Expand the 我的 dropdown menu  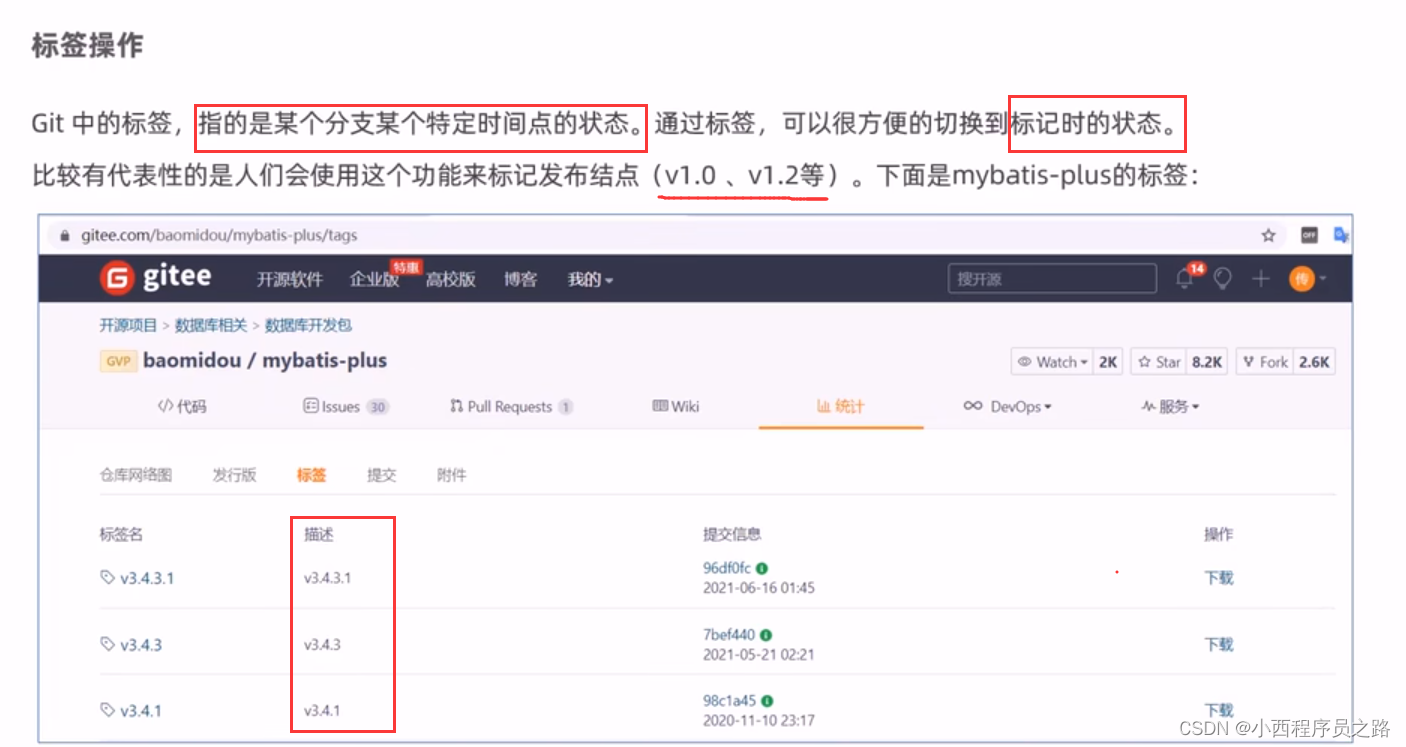pos(590,279)
